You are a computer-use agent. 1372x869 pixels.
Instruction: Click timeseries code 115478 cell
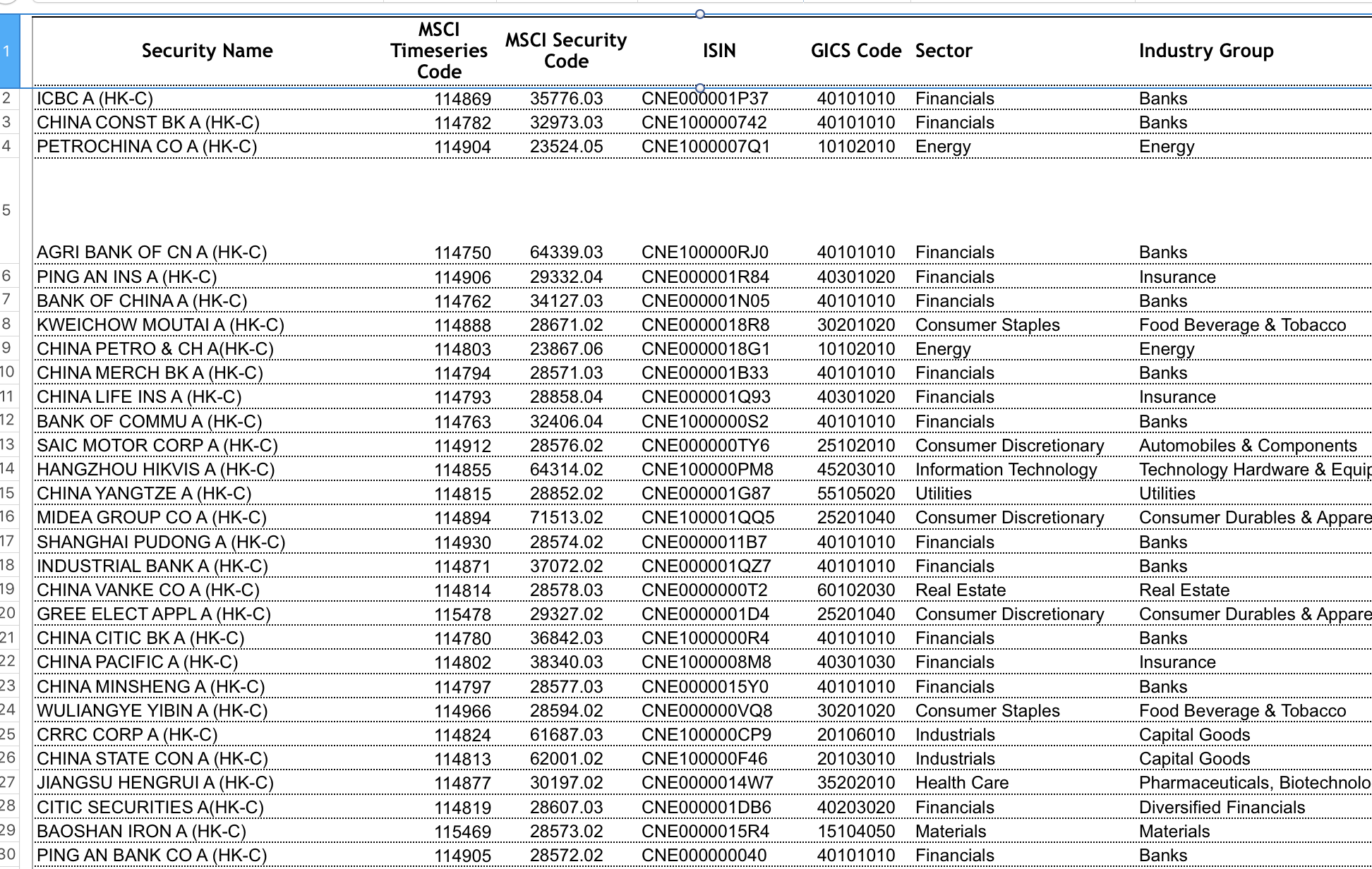(x=462, y=615)
